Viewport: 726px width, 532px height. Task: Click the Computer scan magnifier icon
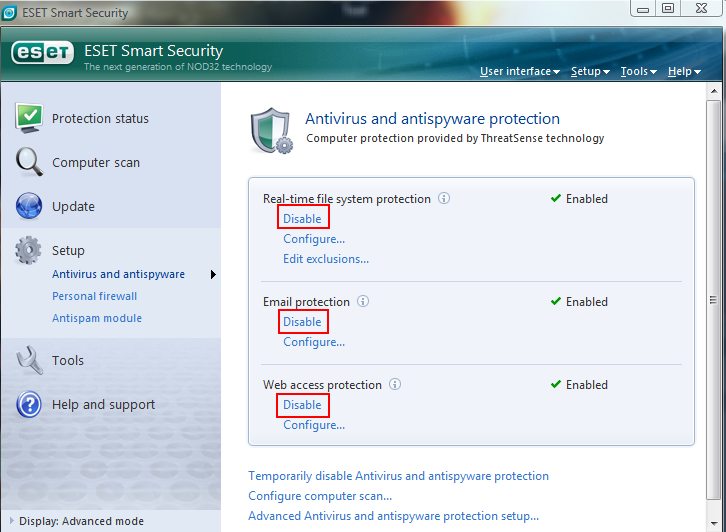tap(28, 162)
